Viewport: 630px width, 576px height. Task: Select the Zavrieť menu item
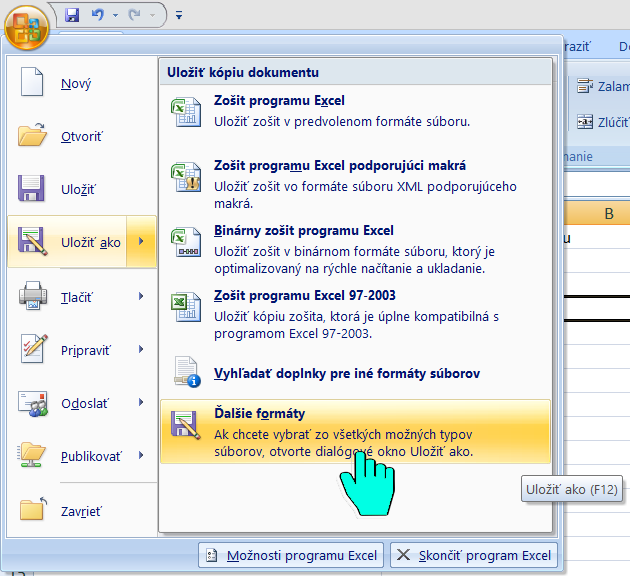point(82,511)
